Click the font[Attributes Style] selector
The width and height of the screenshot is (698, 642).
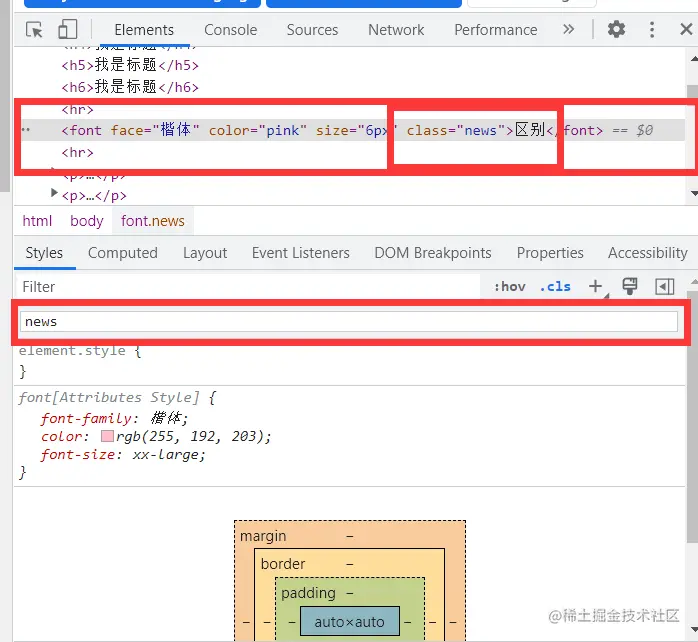(x=109, y=397)
